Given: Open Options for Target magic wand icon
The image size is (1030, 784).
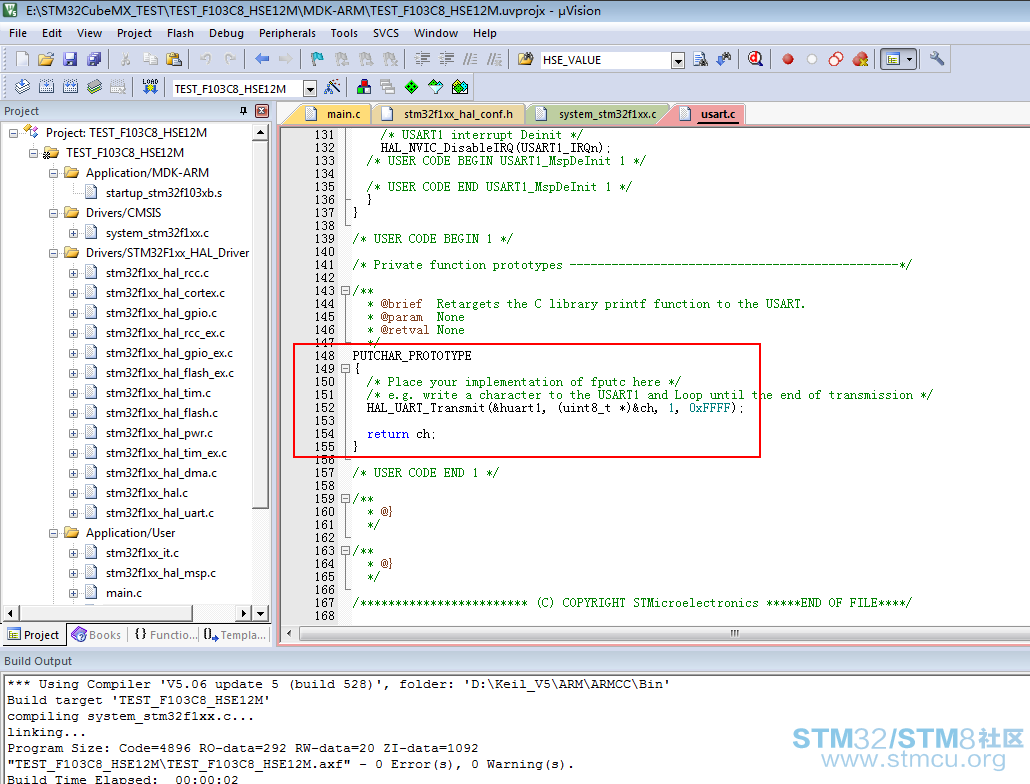Looking at the screenshot, I should tap(332, 87).
